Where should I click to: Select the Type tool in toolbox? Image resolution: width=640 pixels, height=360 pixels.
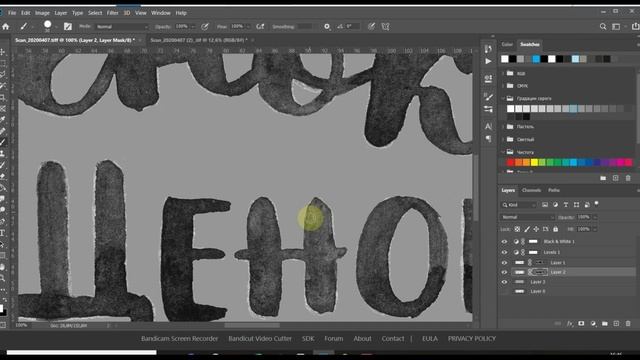[3, 233]
